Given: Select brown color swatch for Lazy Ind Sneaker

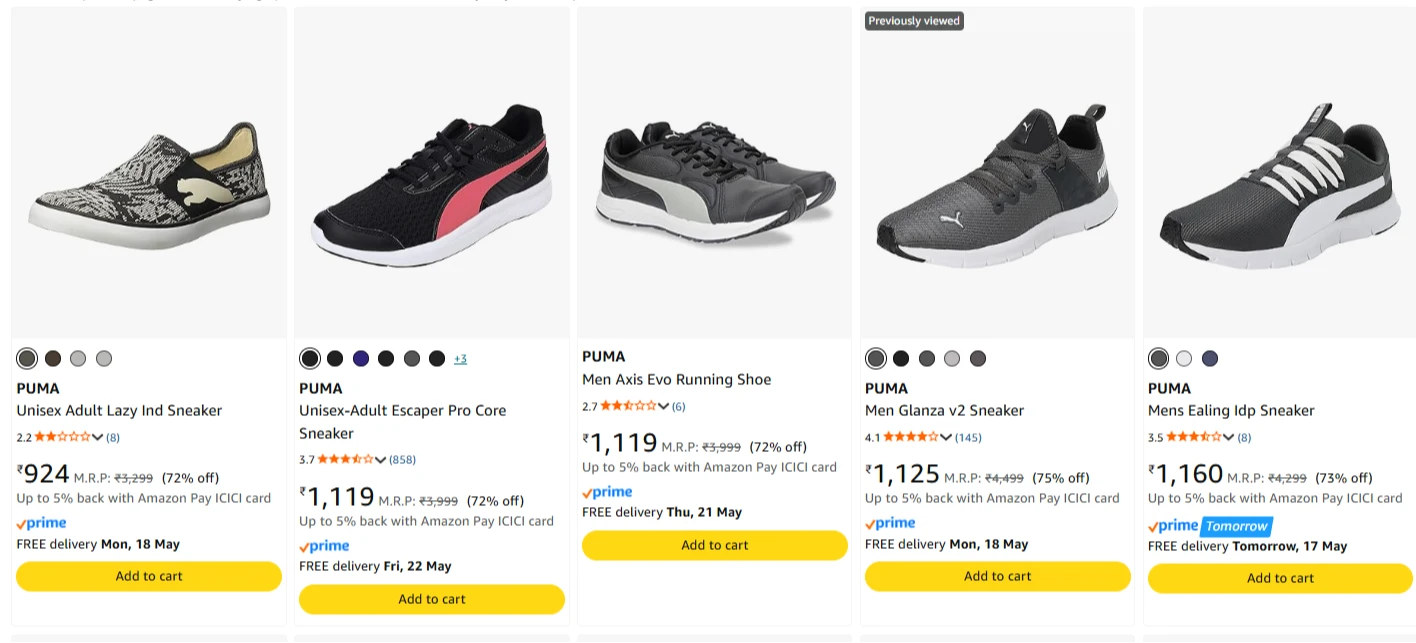Looking at the screenshot, I should coord(53,358).
